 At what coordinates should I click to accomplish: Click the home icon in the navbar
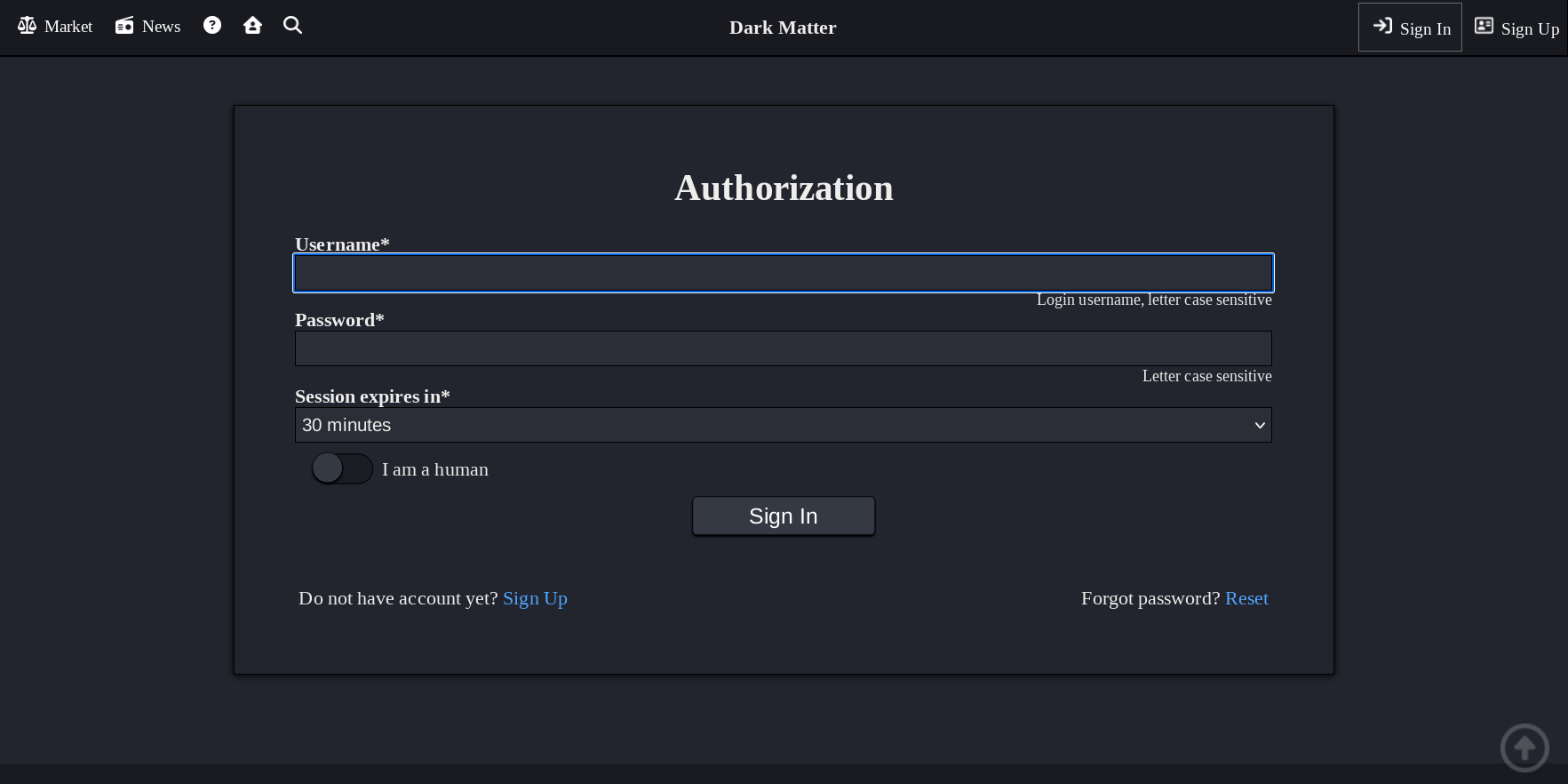coord(252,25)
